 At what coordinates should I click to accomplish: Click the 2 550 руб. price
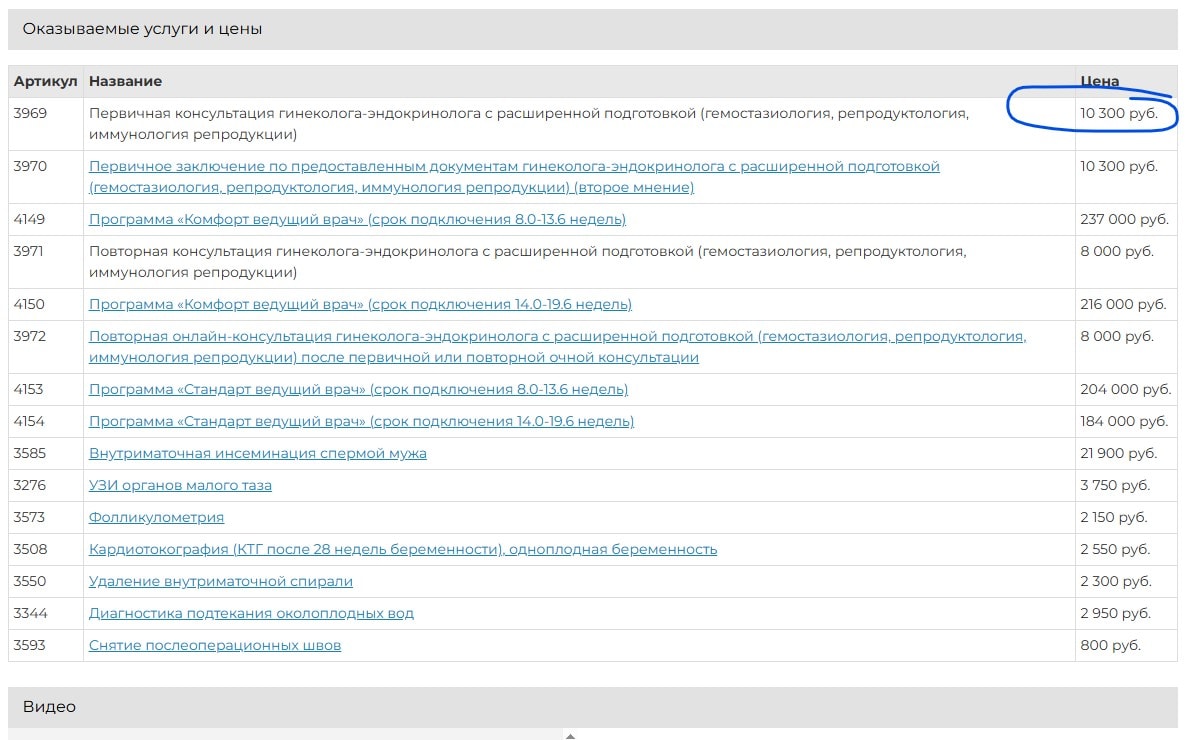1115,549
